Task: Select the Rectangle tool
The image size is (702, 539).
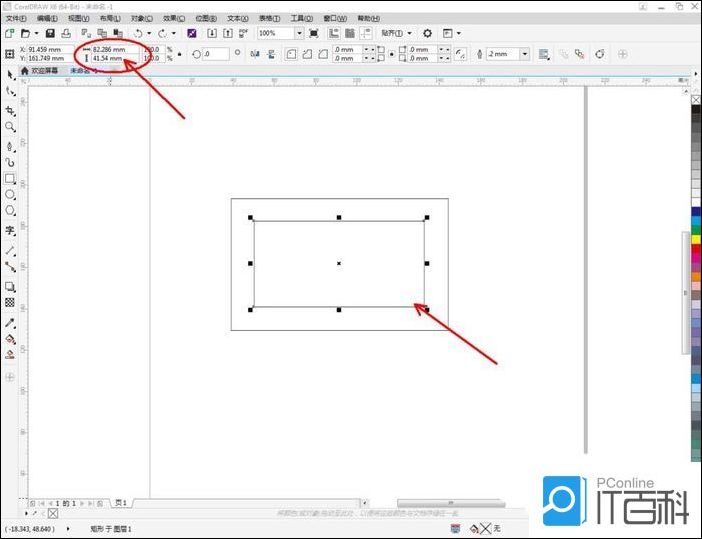Action: (10, 179)
